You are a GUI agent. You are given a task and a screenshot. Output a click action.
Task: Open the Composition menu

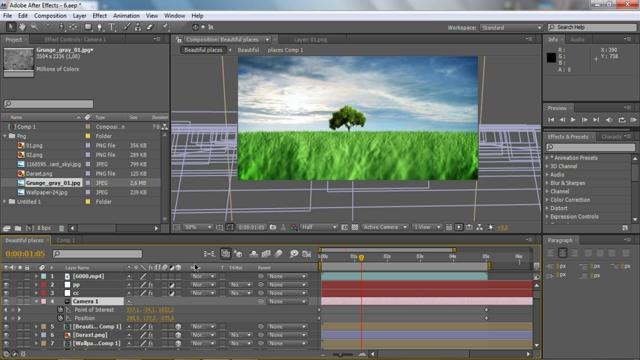click(x=50, y=16)
